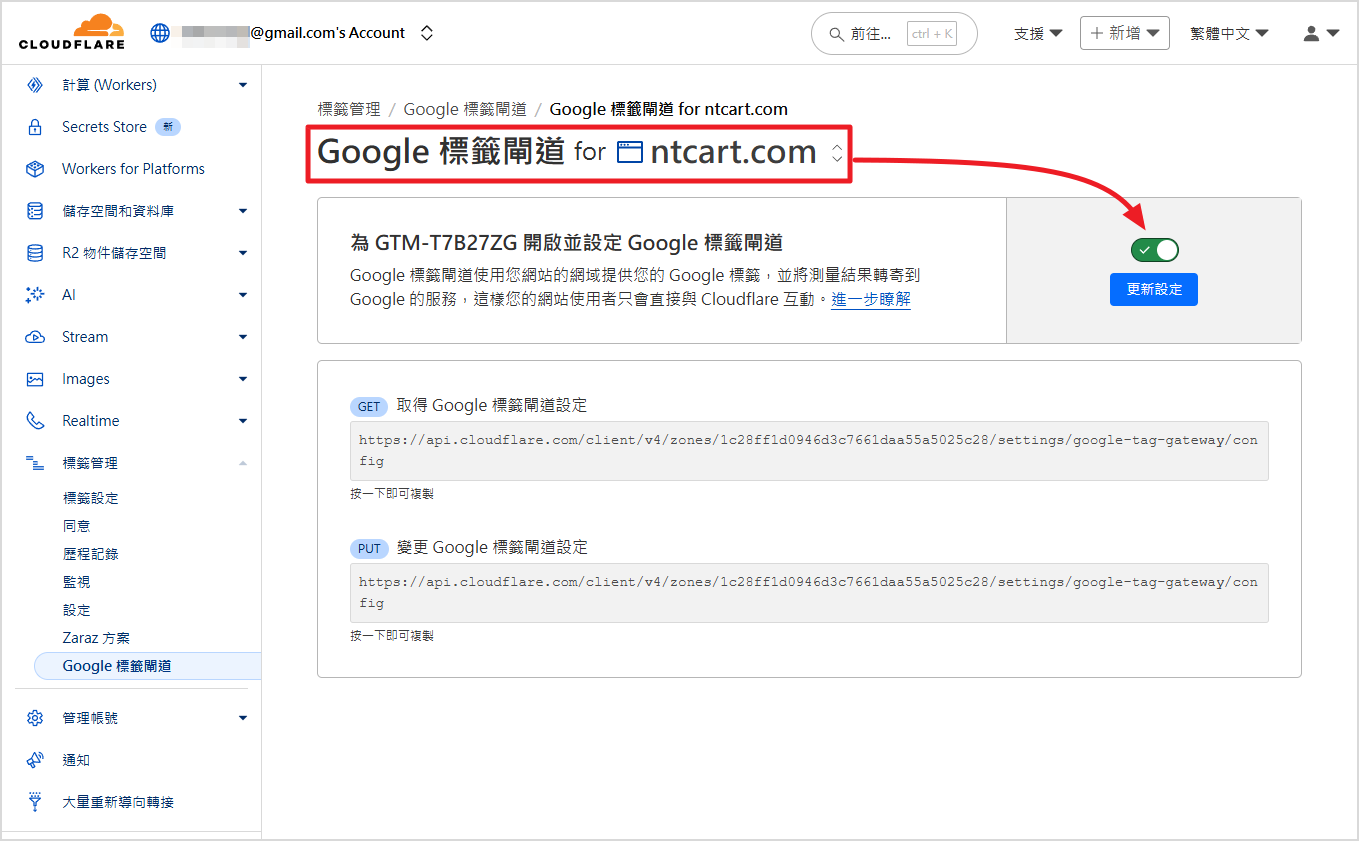Open Workers for Platforms
The image size is (1359, 841).
(x=133, y=169)
